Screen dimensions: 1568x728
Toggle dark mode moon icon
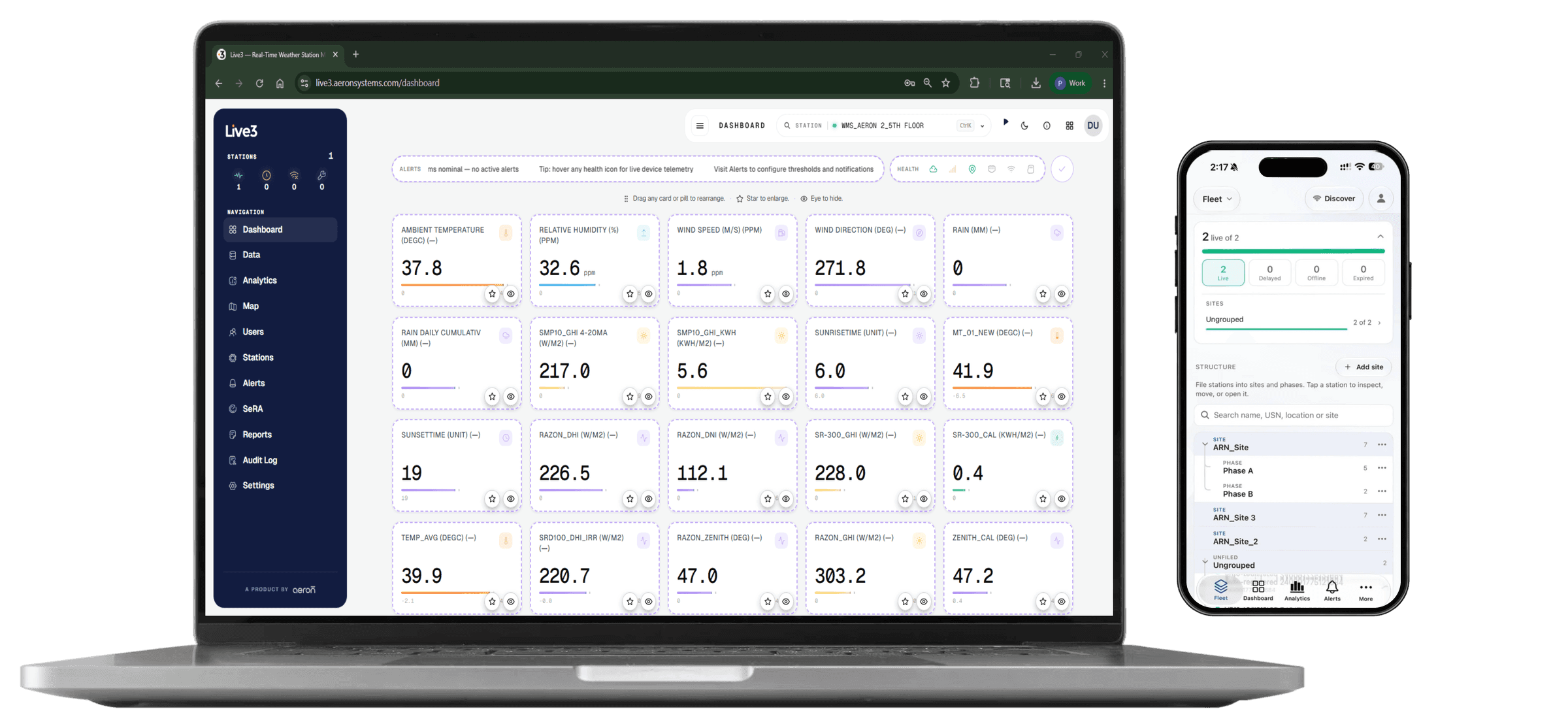(1024, 125)
